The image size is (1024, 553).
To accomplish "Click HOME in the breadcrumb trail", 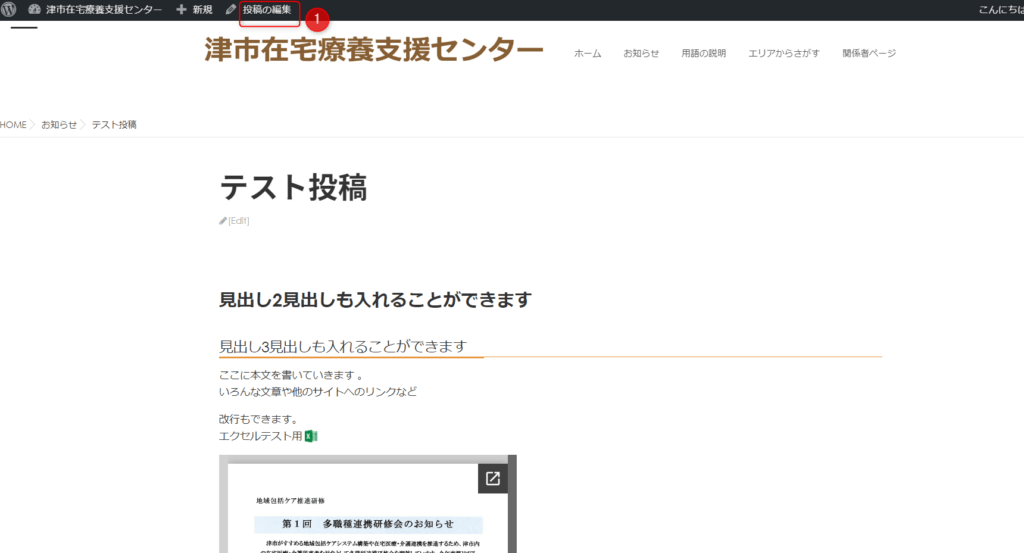I will click(13, 125).
